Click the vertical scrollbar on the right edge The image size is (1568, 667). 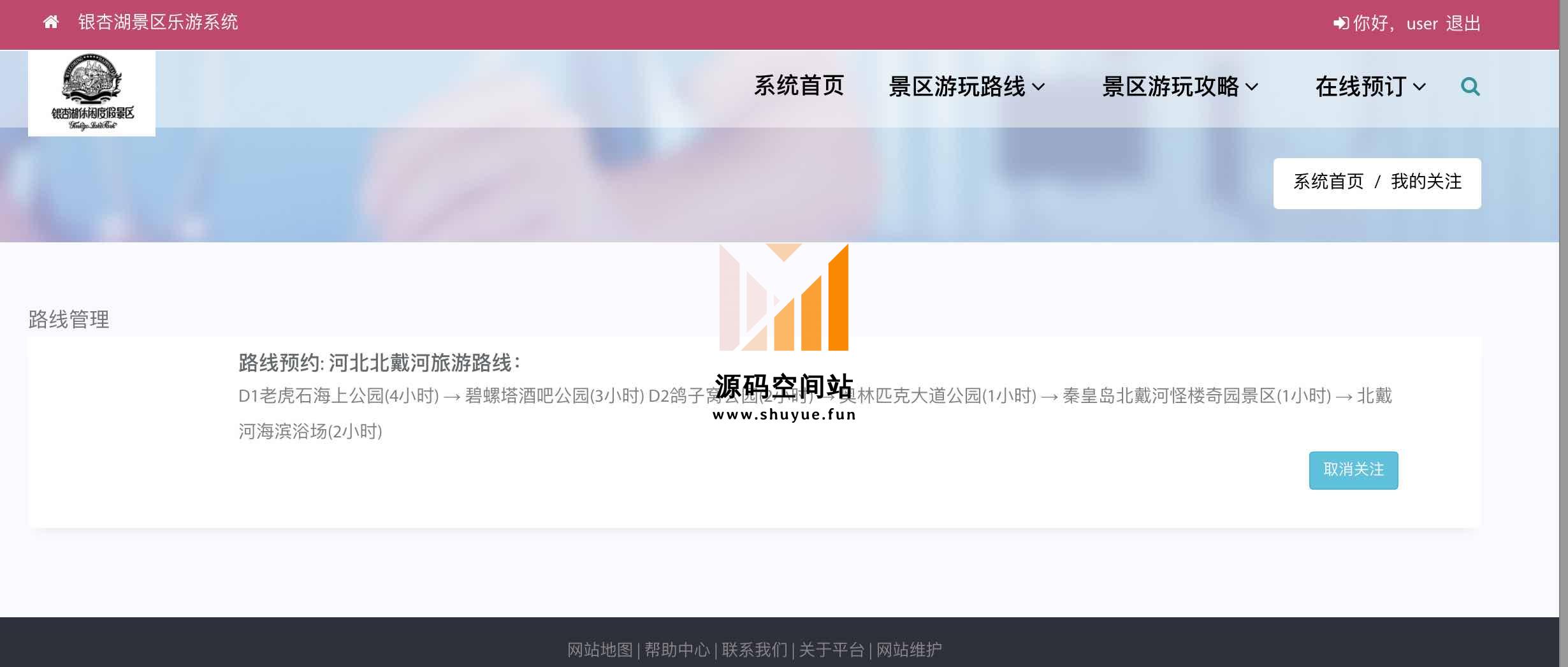coord(1563,319)
